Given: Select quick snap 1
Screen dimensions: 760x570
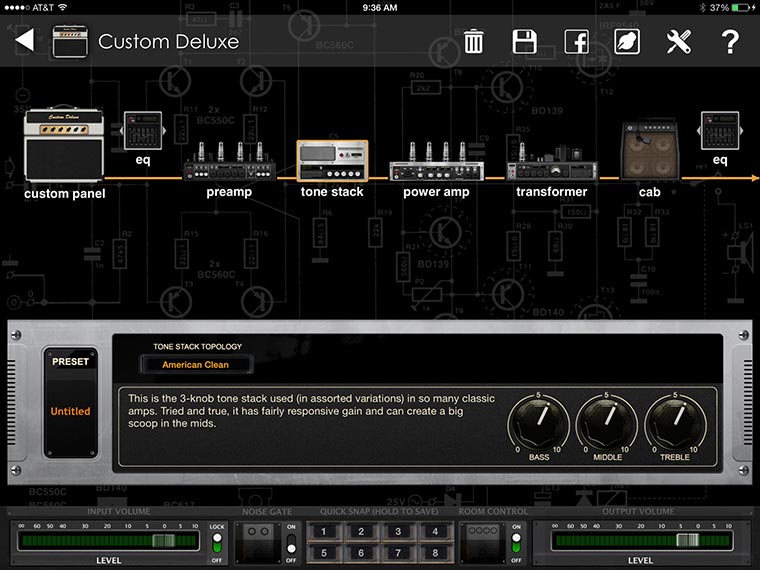Looking at the screenshot, I should [x=324, y=532].
